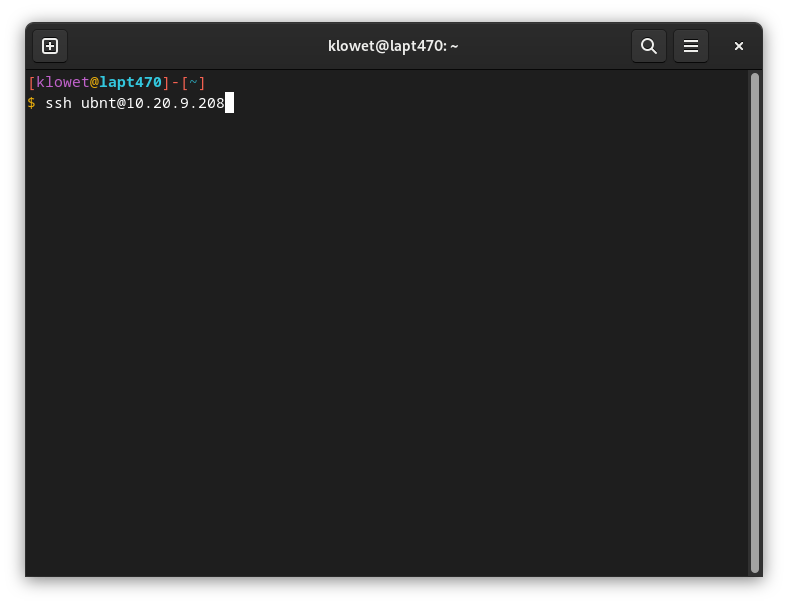The image size is (788, 605).
Task: Click the hostname lapt470 in prompt
Action: (x=130, y=83)
